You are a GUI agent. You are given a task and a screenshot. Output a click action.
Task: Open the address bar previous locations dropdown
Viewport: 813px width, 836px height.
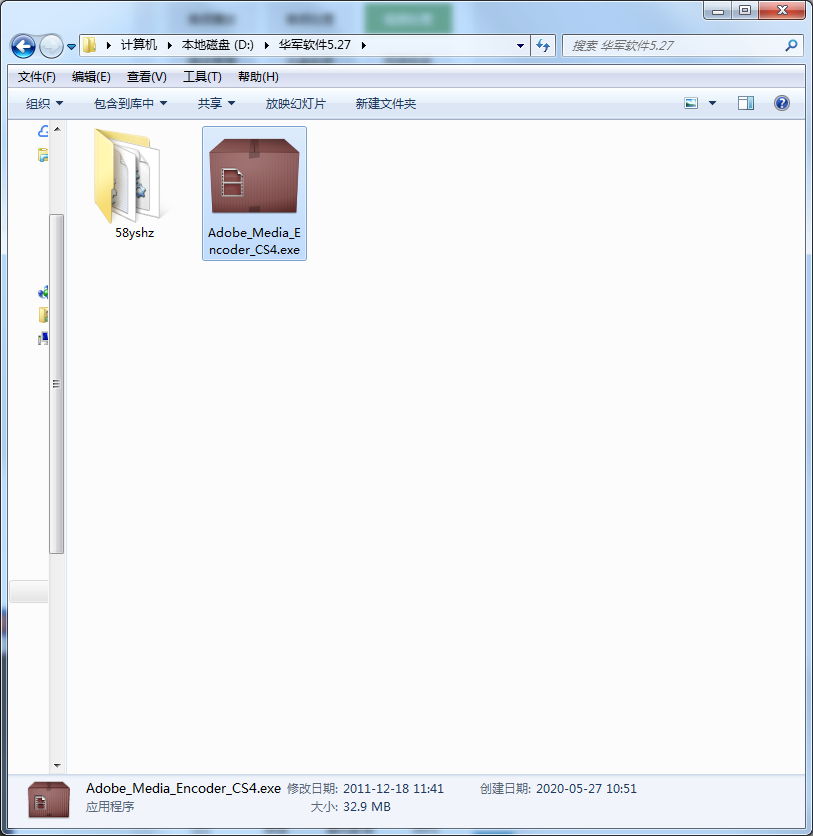coord(520,46)
